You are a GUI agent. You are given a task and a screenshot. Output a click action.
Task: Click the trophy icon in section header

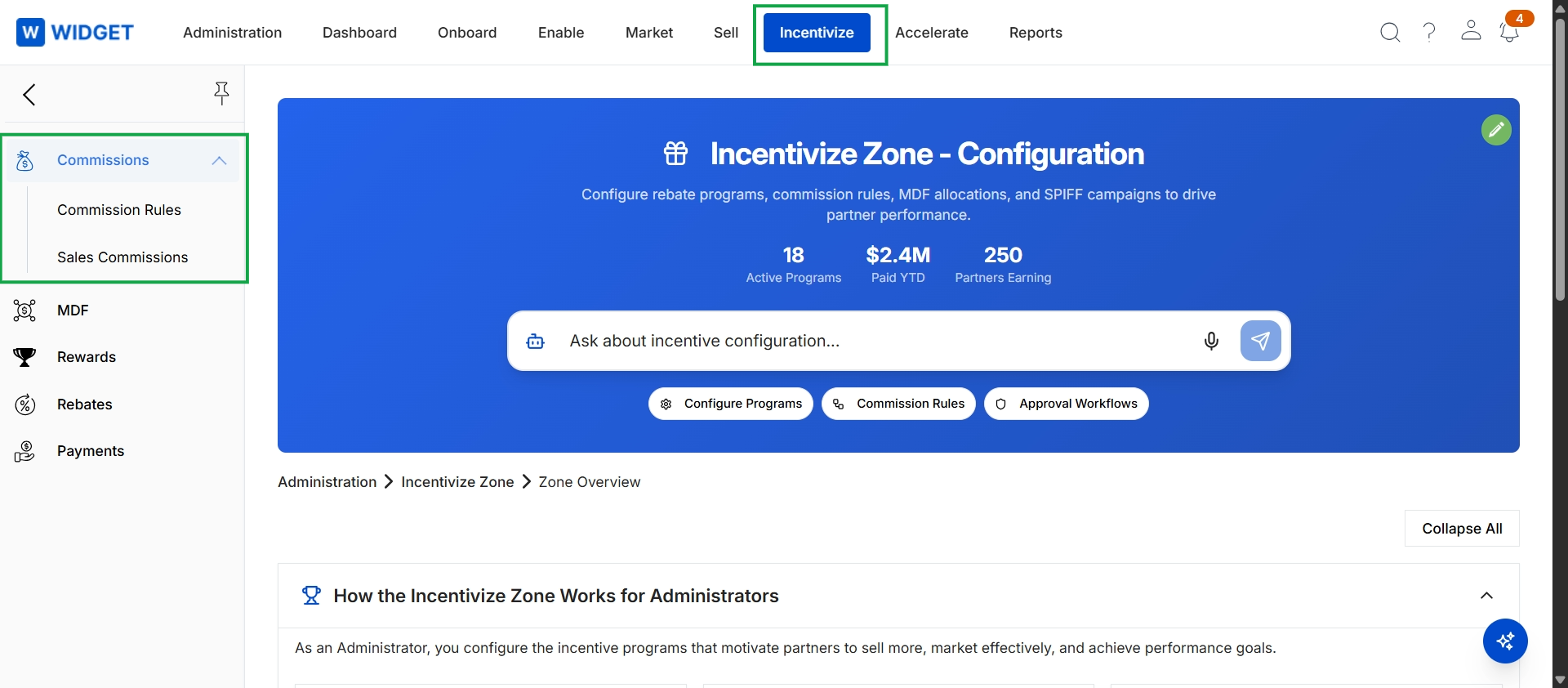click(311, 596)
